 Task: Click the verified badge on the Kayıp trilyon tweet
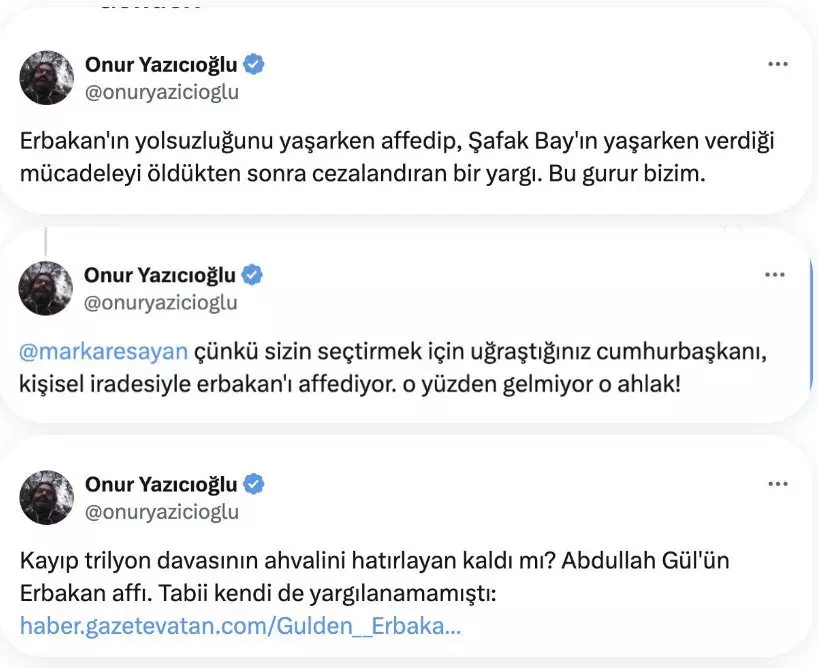tap(255, 485)
